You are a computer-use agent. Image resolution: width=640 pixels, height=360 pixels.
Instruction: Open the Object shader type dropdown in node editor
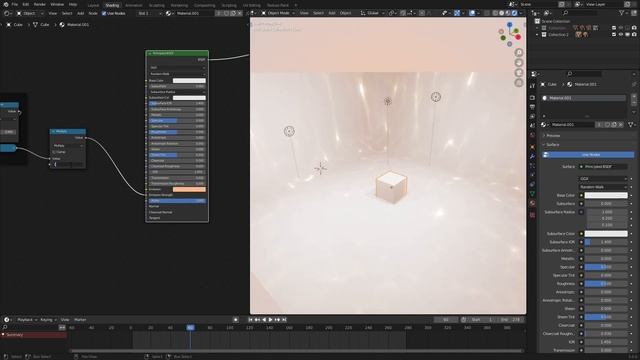(29, 13)
